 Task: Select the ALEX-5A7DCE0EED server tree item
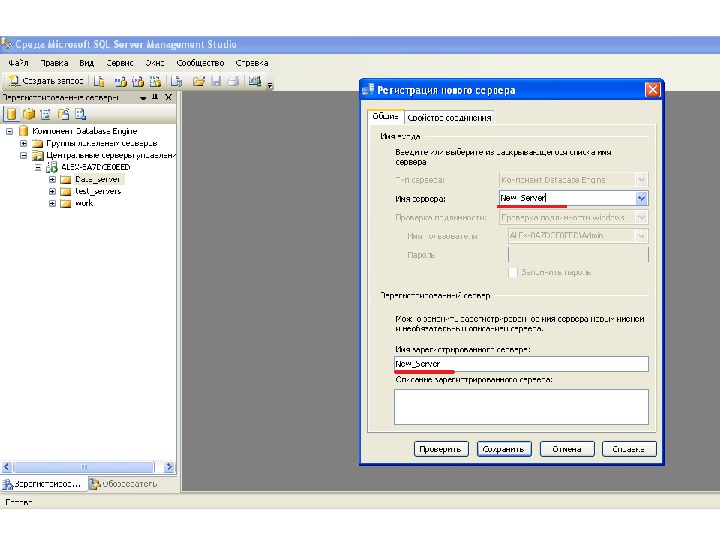coord(96,167)
